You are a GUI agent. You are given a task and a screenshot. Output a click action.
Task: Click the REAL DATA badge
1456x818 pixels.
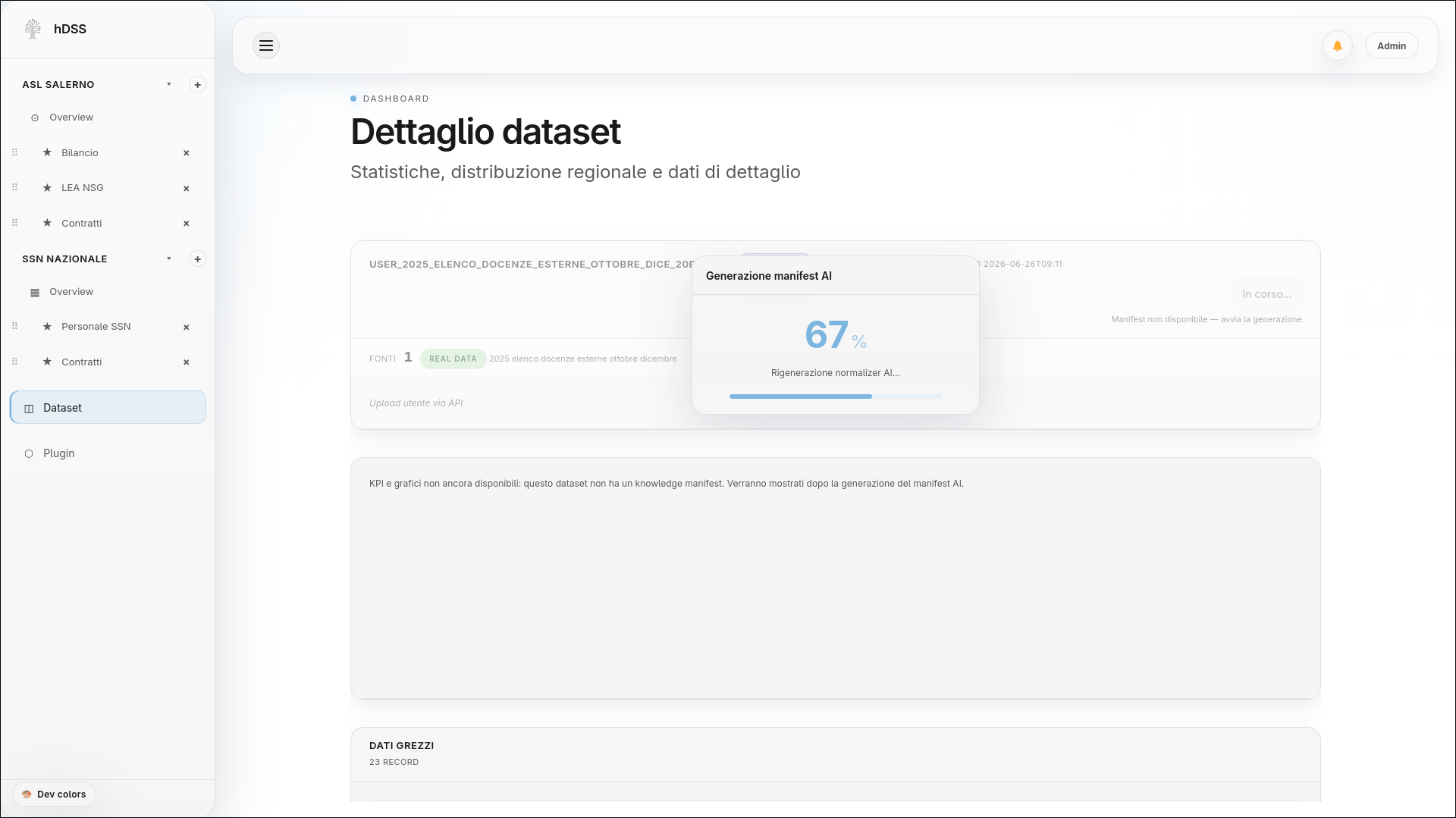pyautogui.click(x=453, y=359)
